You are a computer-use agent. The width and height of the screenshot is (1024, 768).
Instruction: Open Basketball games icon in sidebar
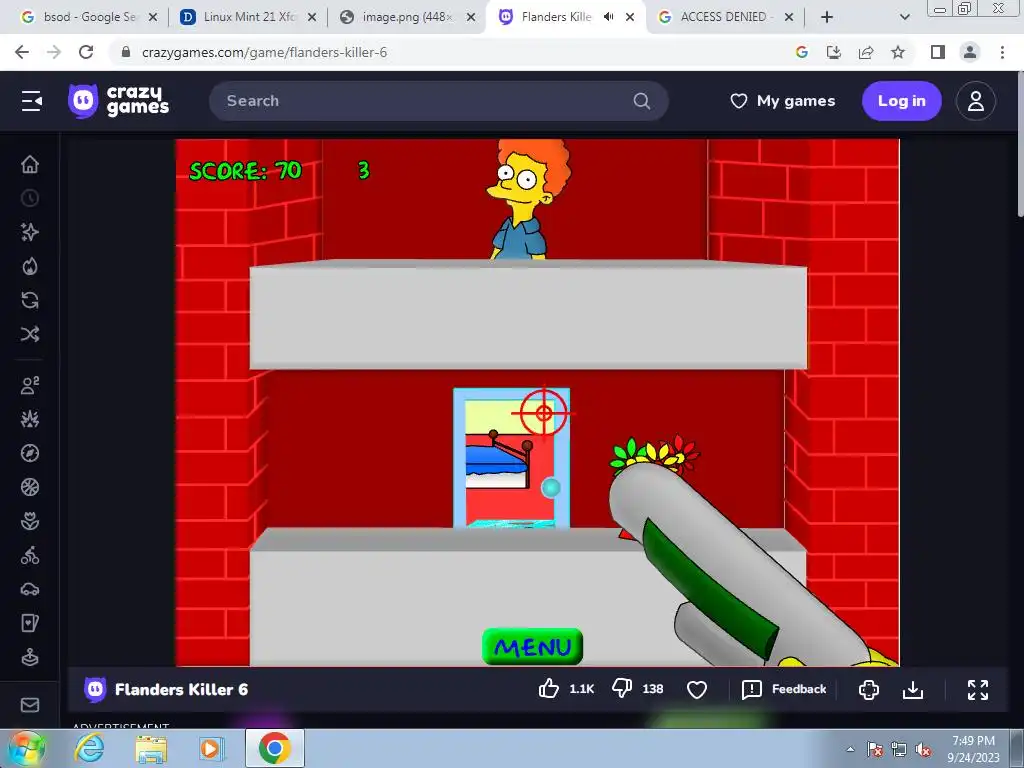(30, 487)
